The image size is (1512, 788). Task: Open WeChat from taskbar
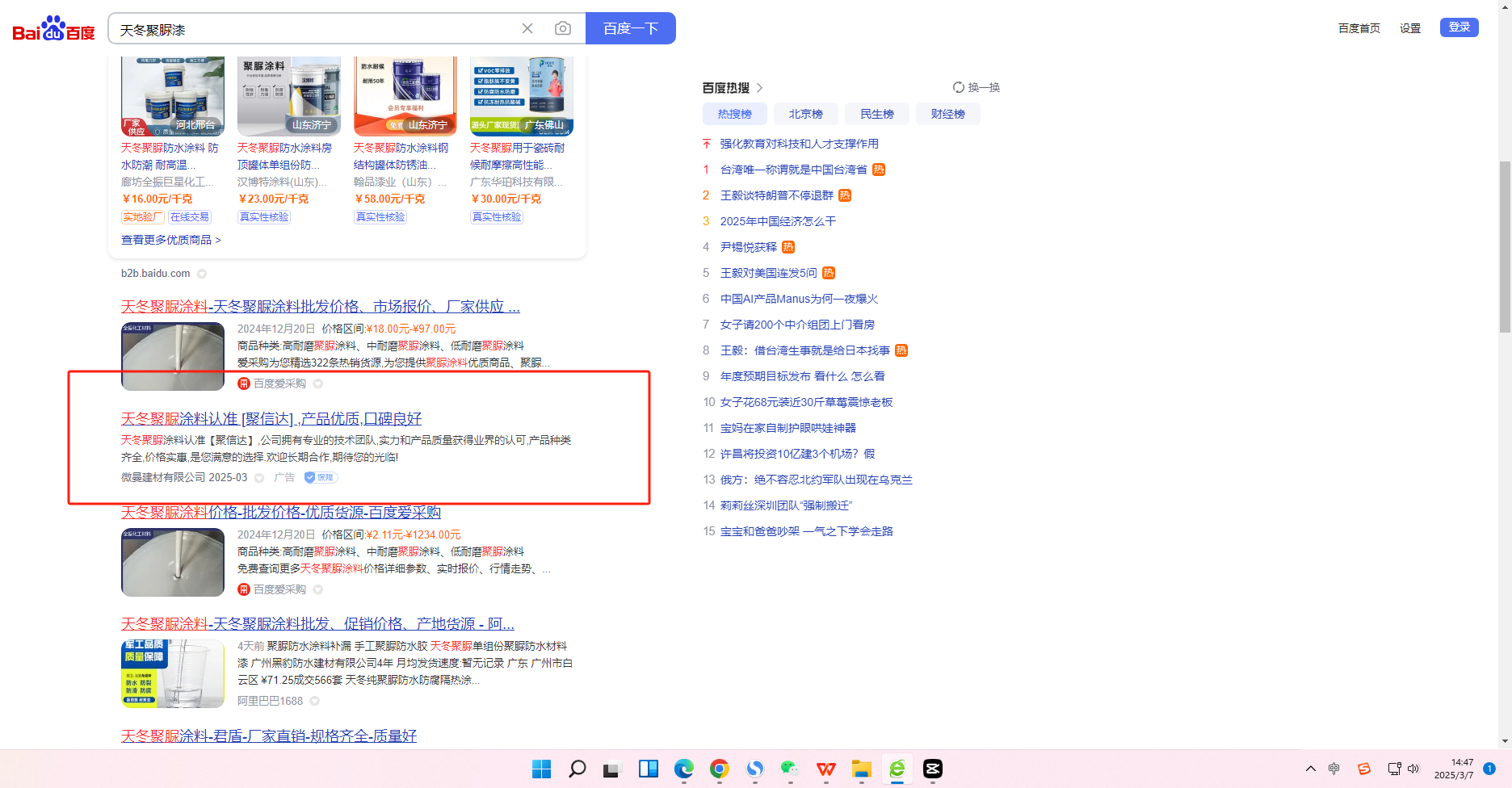(791, 769)
